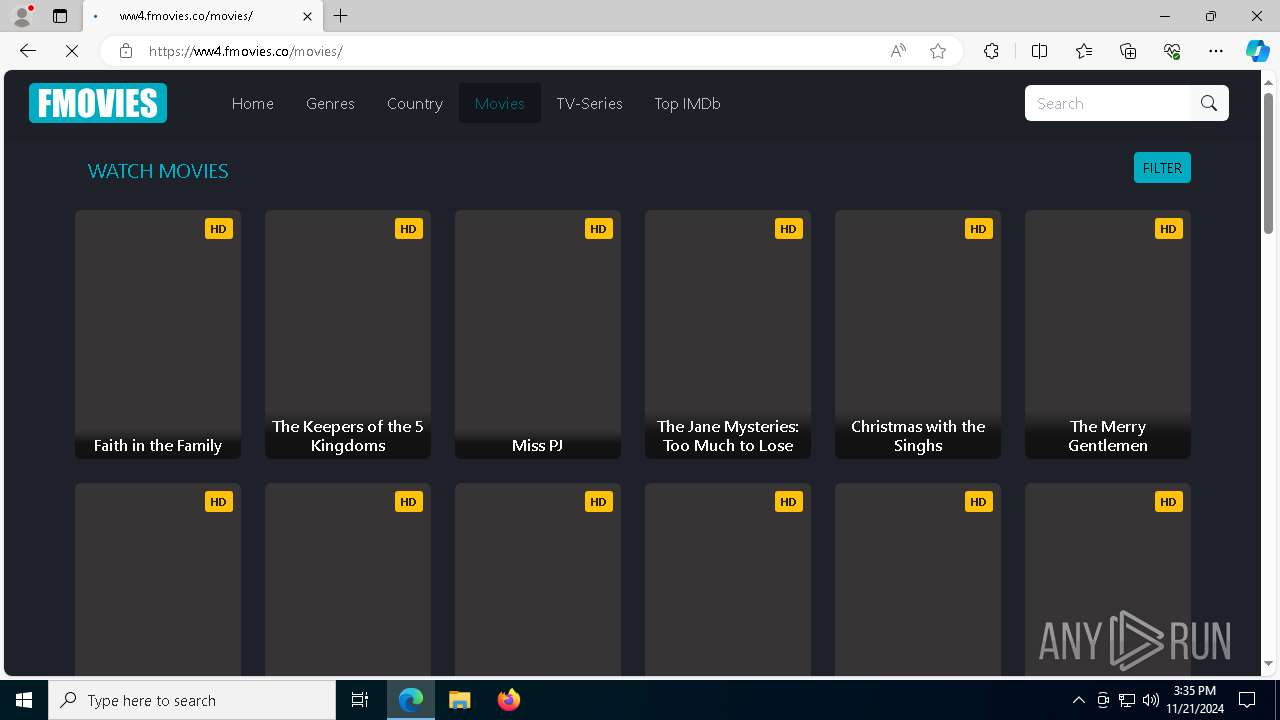The image size is (1280, 720).
Task: Open the browser profile icon
Action: click(22, 16)
